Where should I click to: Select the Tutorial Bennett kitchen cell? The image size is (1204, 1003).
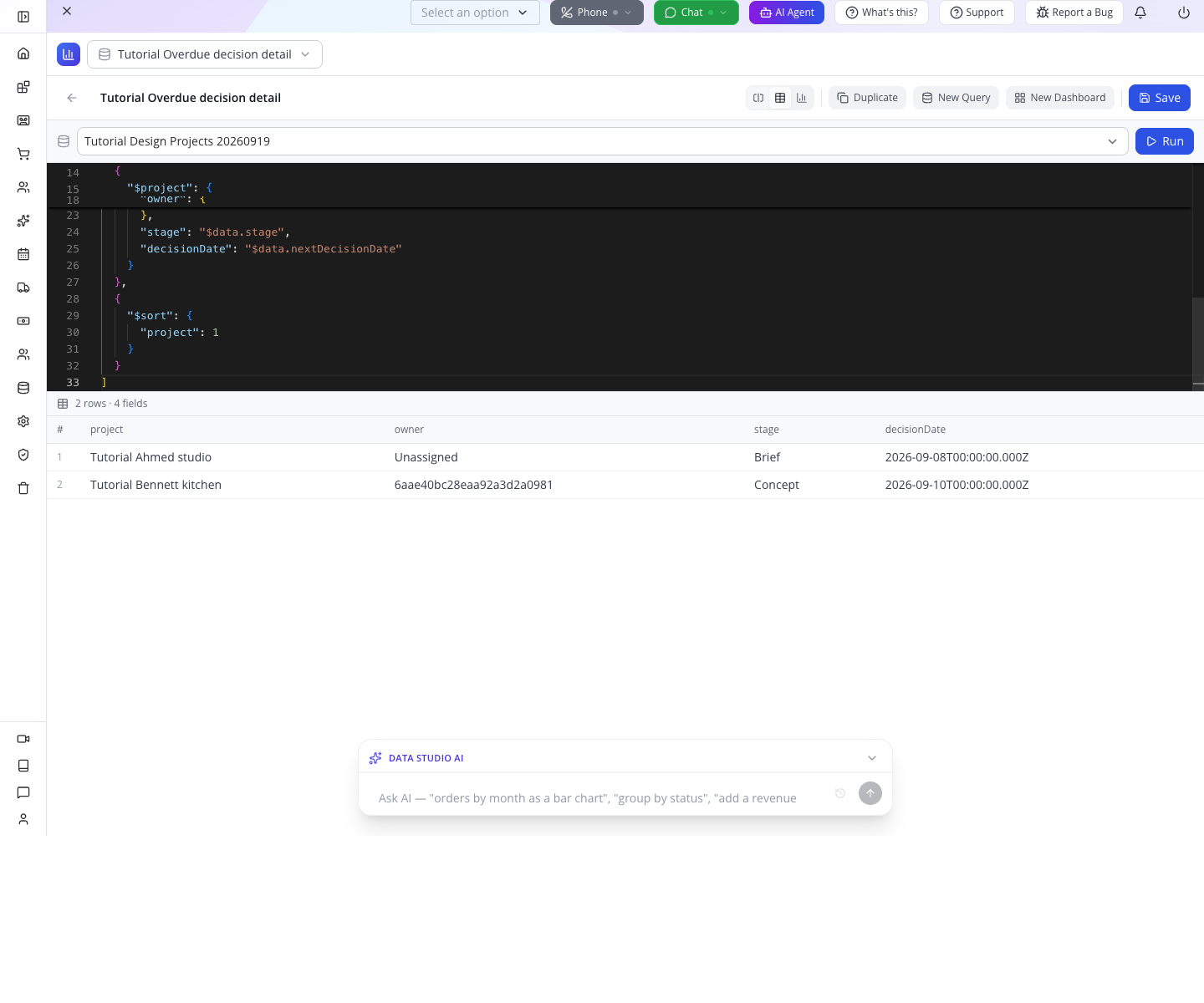[156, 485]
